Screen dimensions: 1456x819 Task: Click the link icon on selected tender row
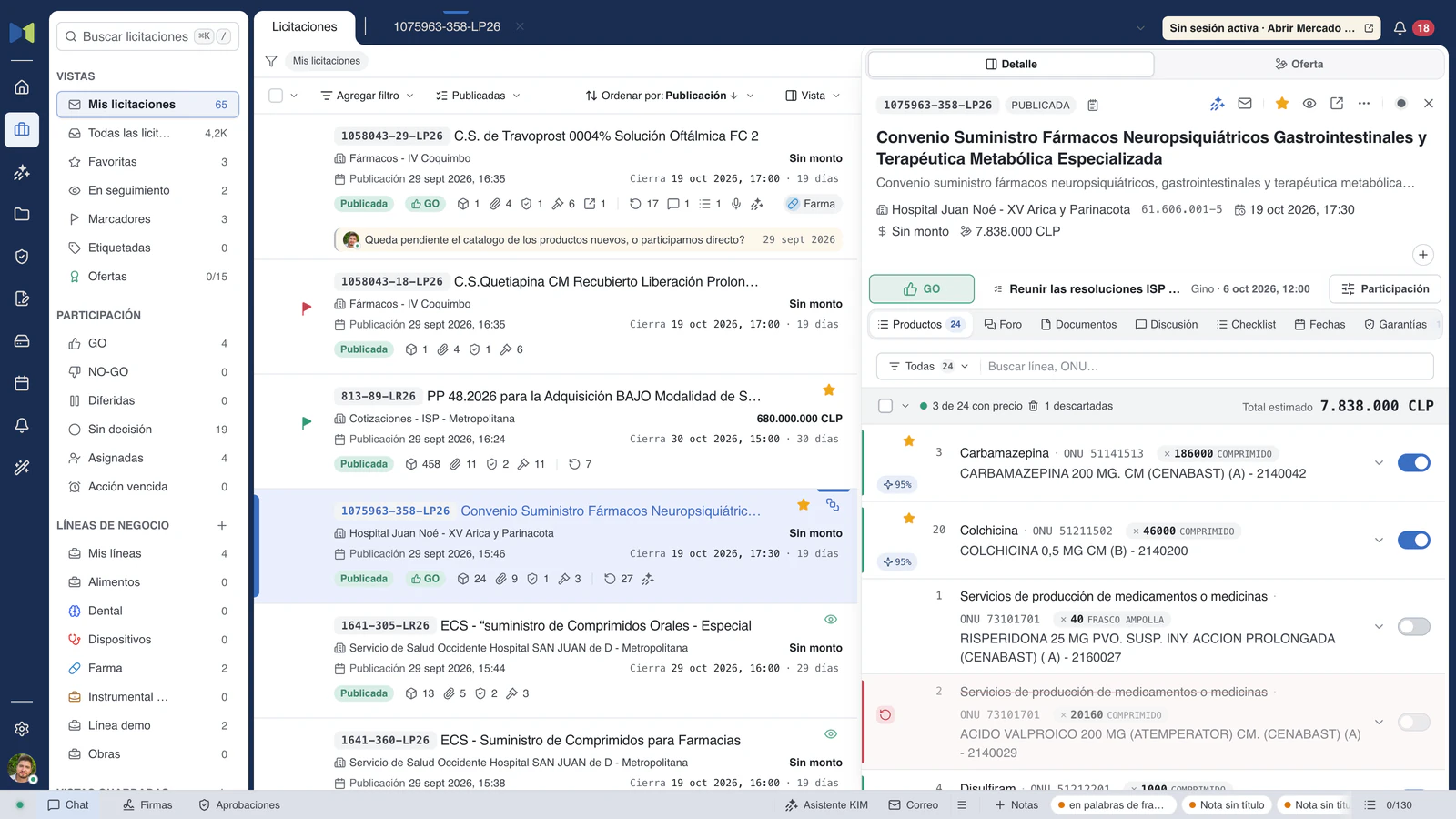pyautogui.click(x=833, y=504)
